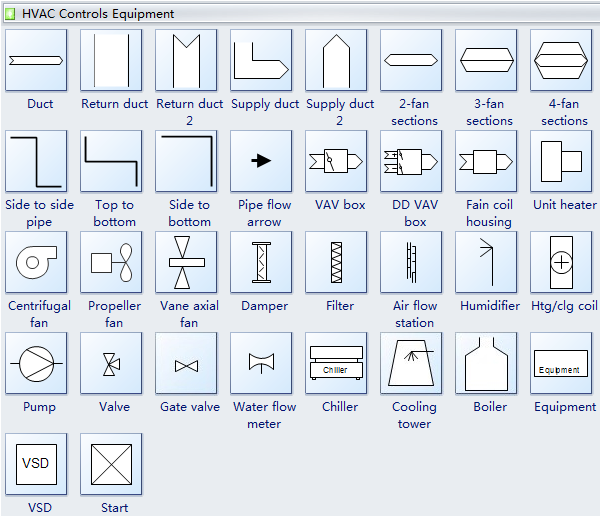The image size is (600, 517).
Task: Choose the Propeller fan symbol
Action: point(111,262)
